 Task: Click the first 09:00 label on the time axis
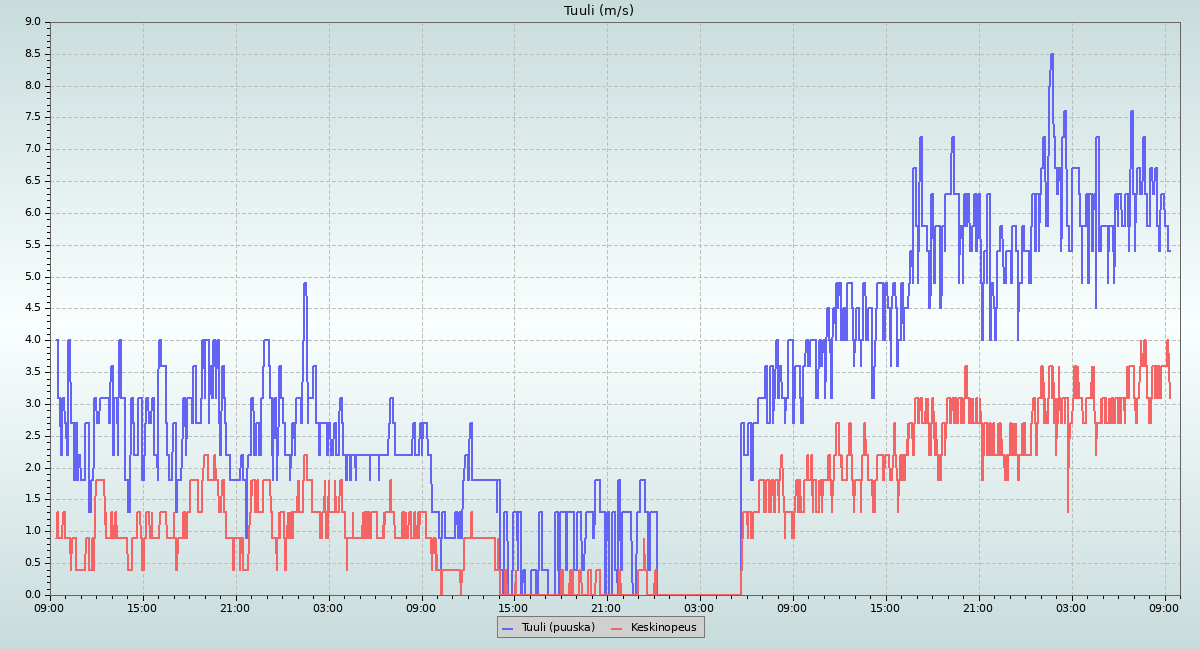click(49, 607)
